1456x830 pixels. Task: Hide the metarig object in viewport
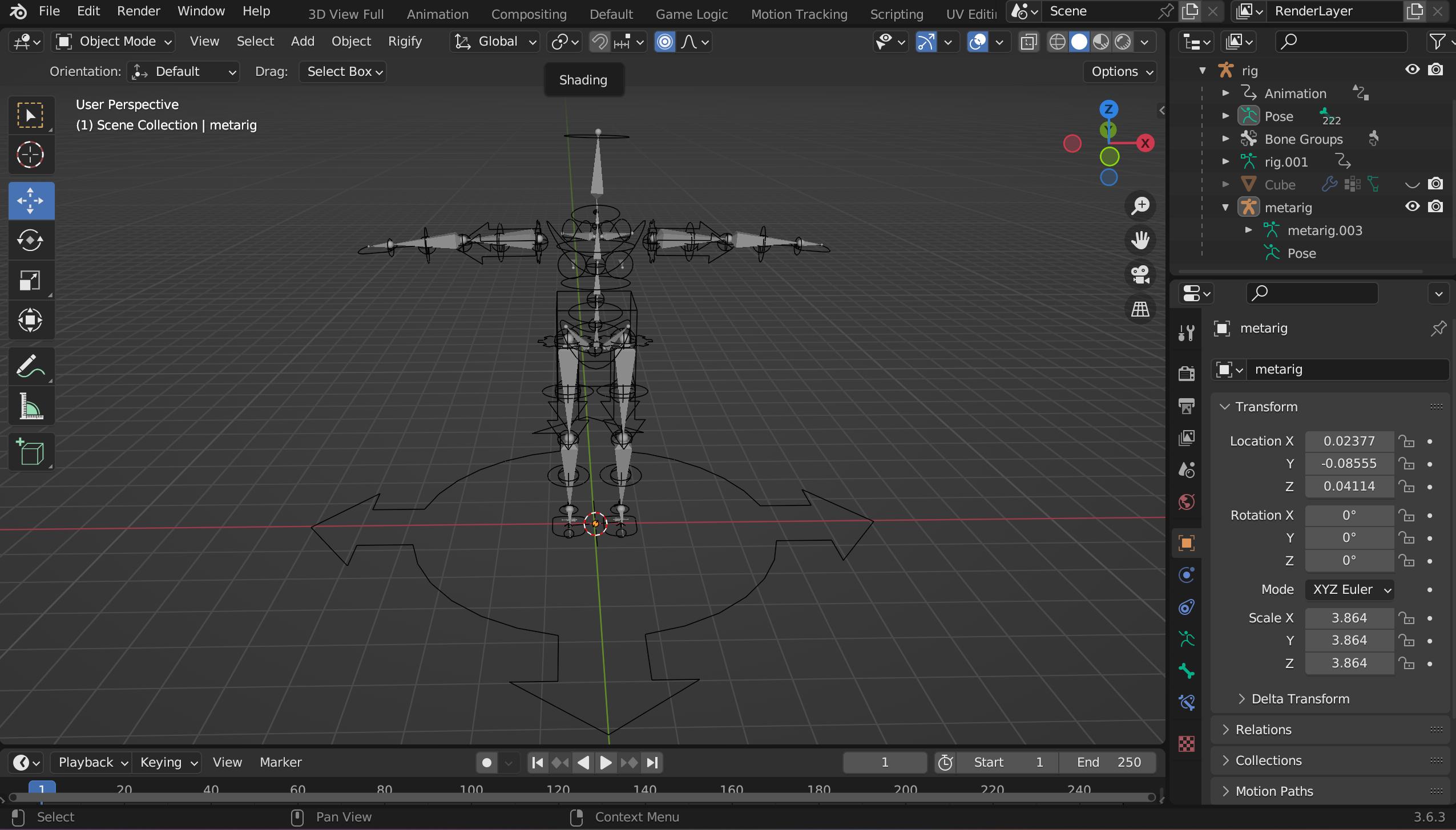click(1412, 207)
